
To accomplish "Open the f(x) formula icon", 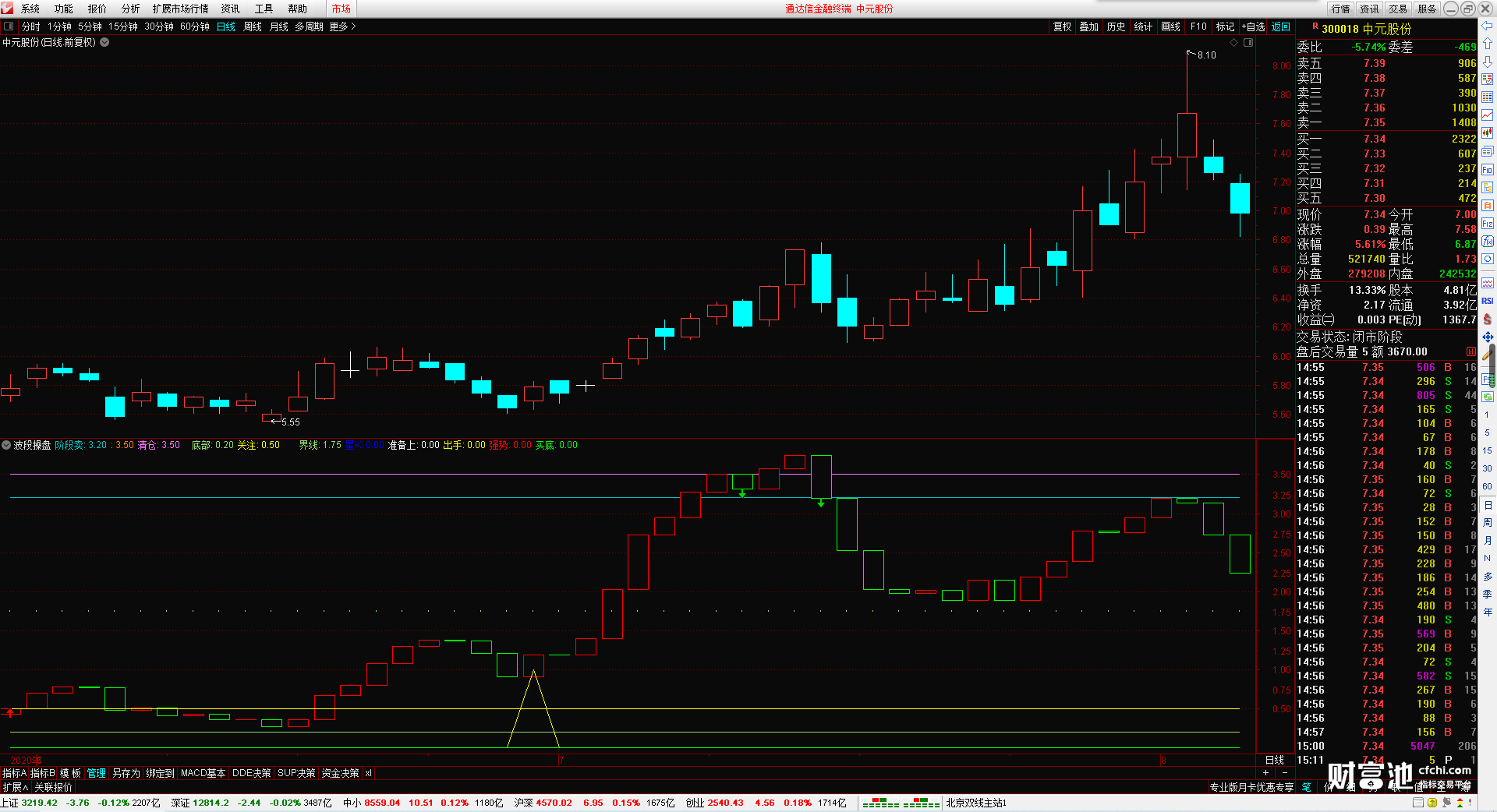I will (x=1488, y=242).
